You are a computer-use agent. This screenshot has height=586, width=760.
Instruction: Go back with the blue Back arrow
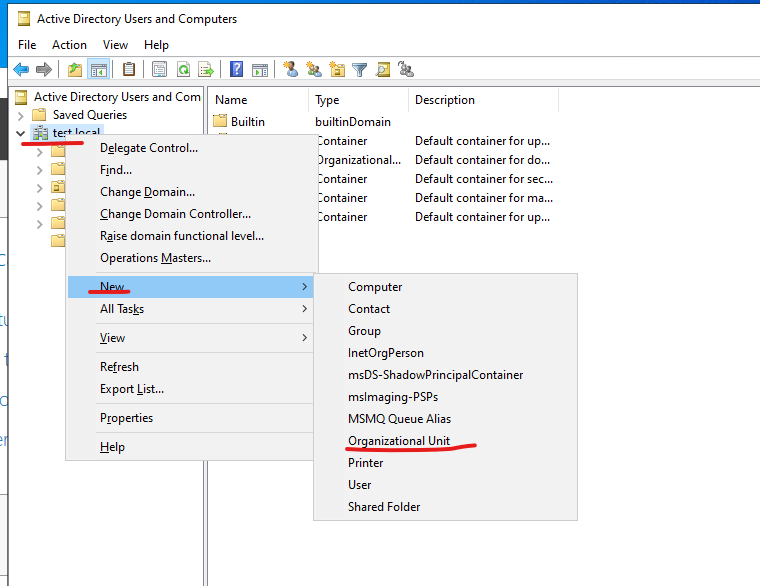[x=21, y=70]
